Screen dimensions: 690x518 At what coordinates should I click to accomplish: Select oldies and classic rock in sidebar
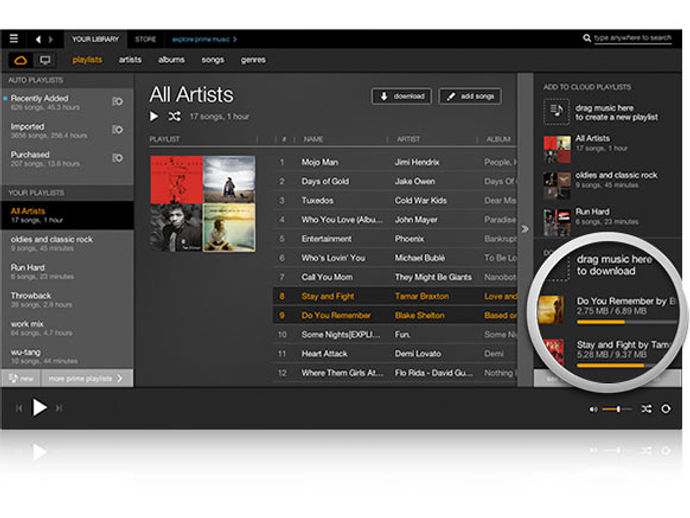(x=67, y=243)
